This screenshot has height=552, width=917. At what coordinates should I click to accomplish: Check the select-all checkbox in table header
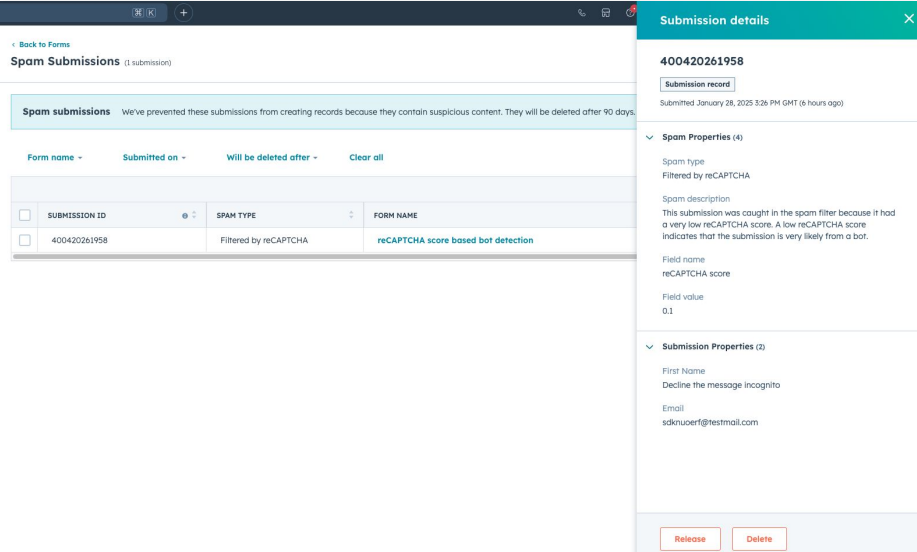pos(25,215)
